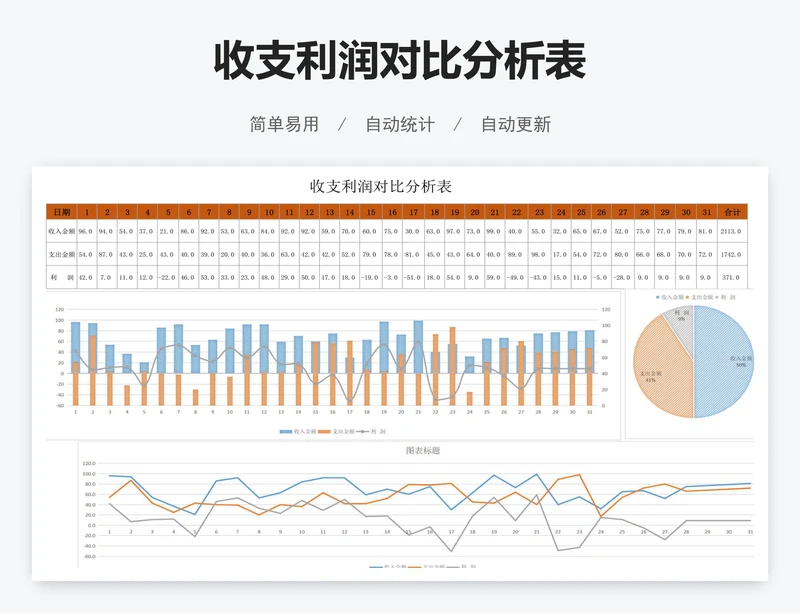Select day 5 profit cell -22.0
The height and width of the screenshot is (613, 800).
[x=167, y=278]
